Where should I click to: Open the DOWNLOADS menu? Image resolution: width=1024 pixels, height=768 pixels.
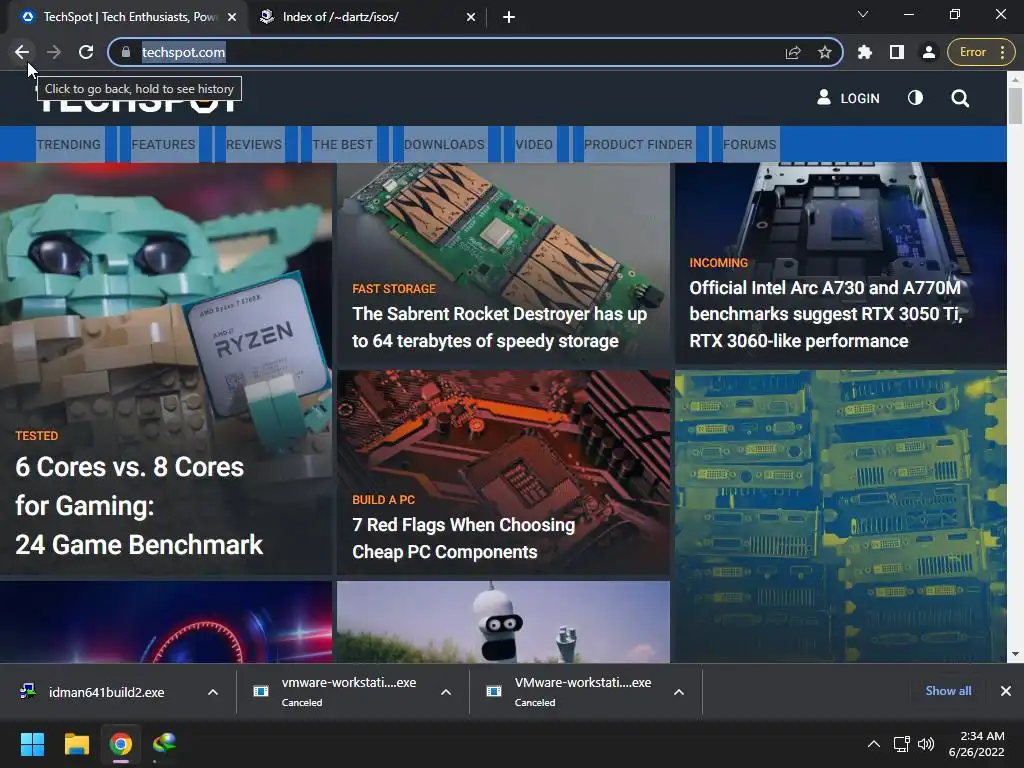444,144
